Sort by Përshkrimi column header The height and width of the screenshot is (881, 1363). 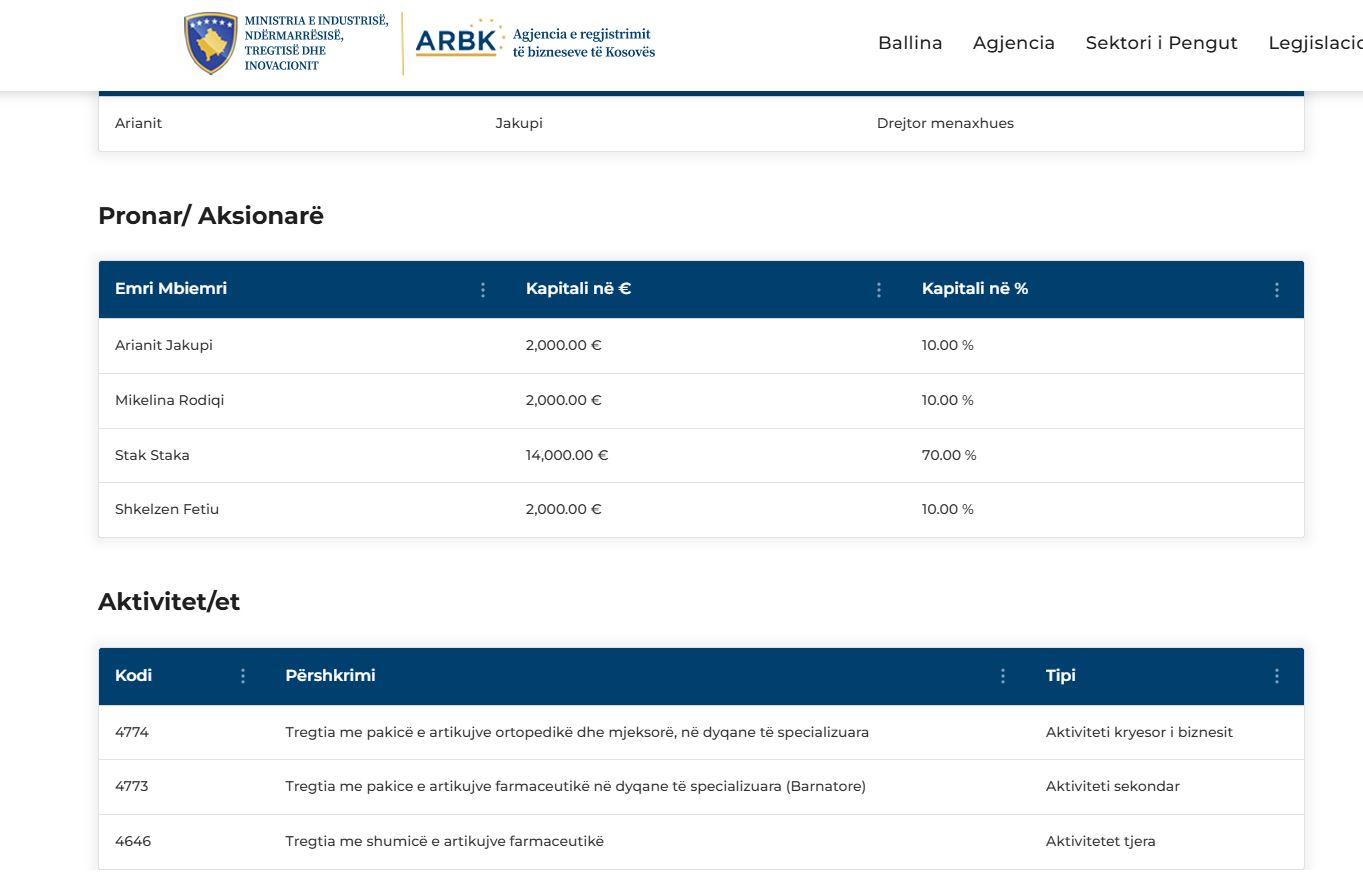click(330, 676)
